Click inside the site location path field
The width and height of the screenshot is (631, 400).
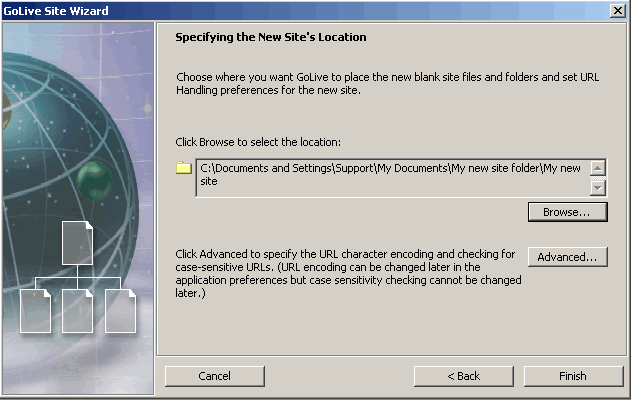point(392,177)
